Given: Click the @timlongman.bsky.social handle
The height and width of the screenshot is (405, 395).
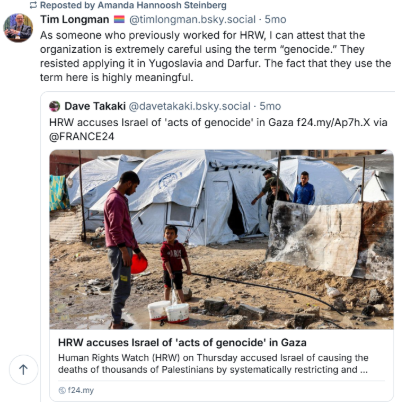Looking at the screenshot, I should 192,20.
